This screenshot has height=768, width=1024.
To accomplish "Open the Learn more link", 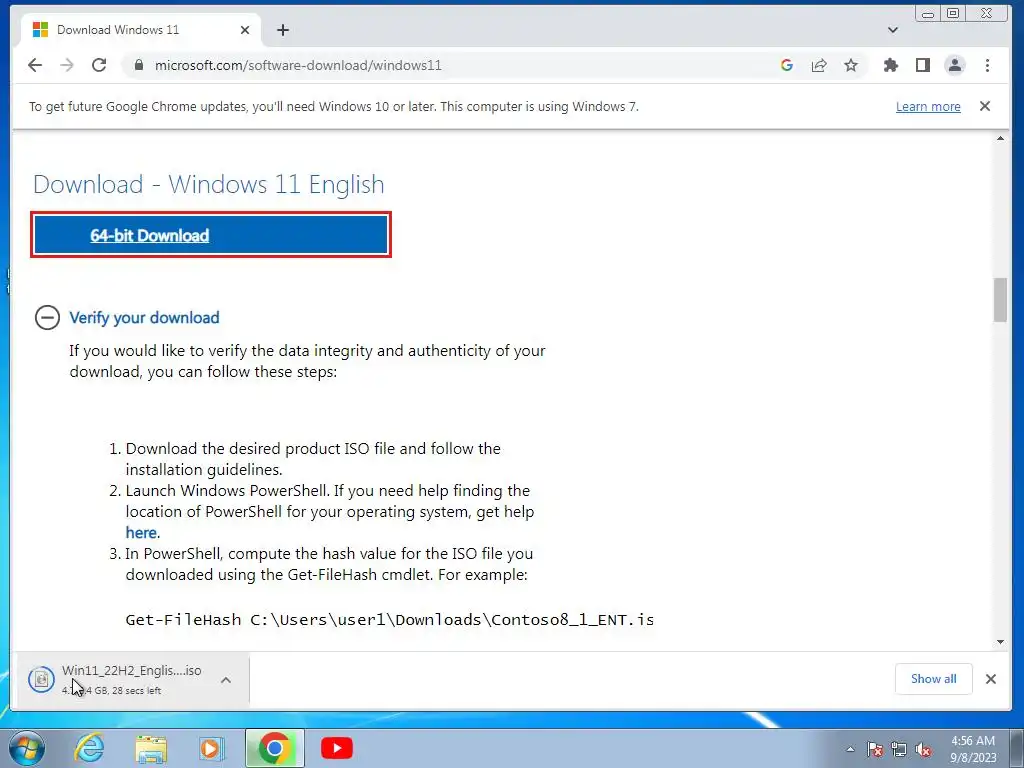I will point(928,106).
